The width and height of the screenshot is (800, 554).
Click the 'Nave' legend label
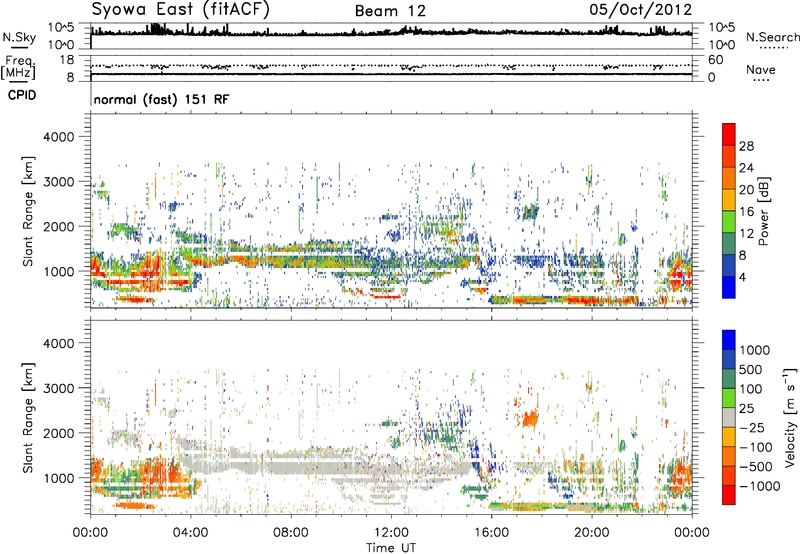pyautogui.click(x=761, y=69)
